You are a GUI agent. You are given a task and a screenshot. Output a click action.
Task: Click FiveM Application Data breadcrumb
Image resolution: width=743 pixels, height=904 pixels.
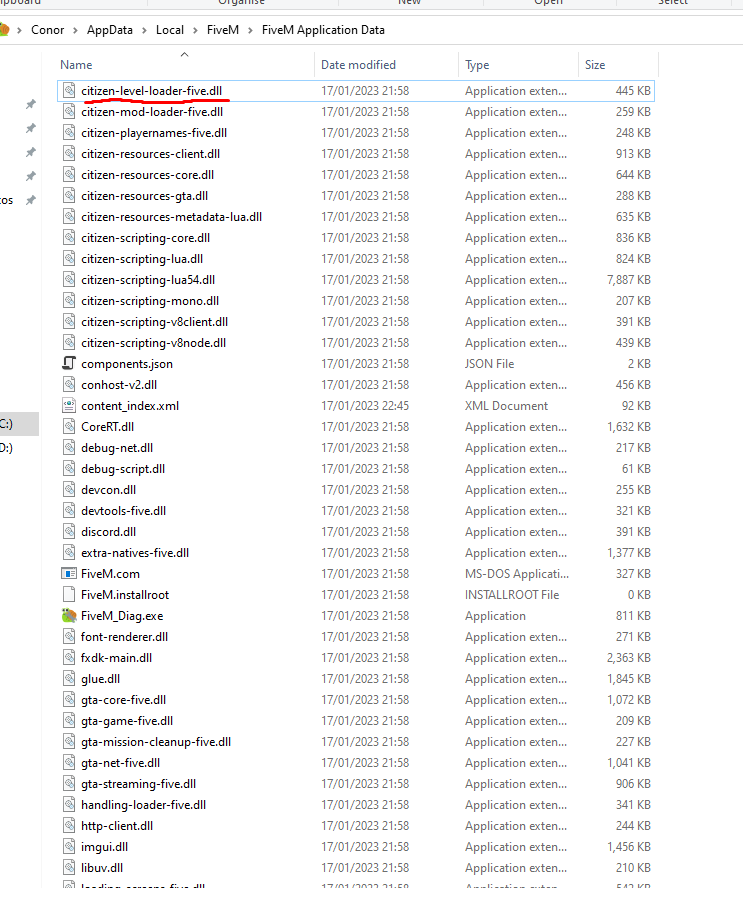323,30
